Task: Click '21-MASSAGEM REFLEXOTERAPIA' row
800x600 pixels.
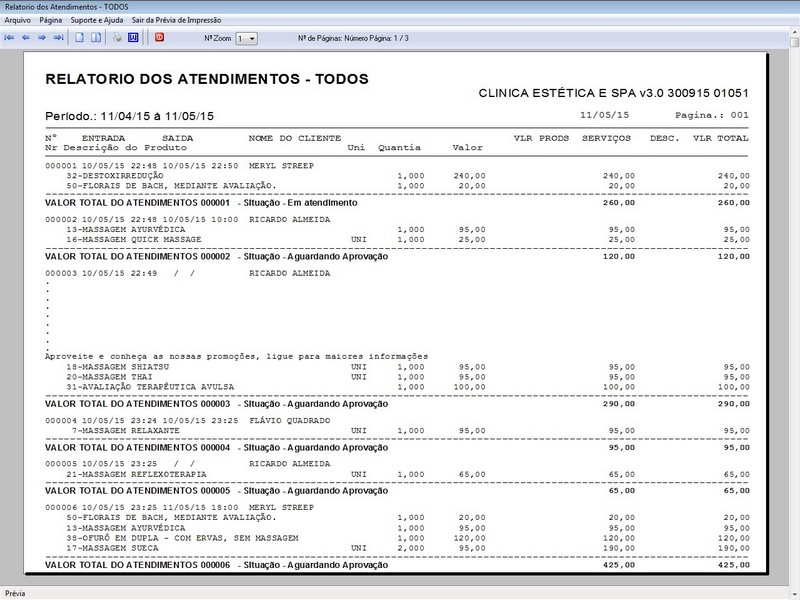Action: [x=397, y=474]
